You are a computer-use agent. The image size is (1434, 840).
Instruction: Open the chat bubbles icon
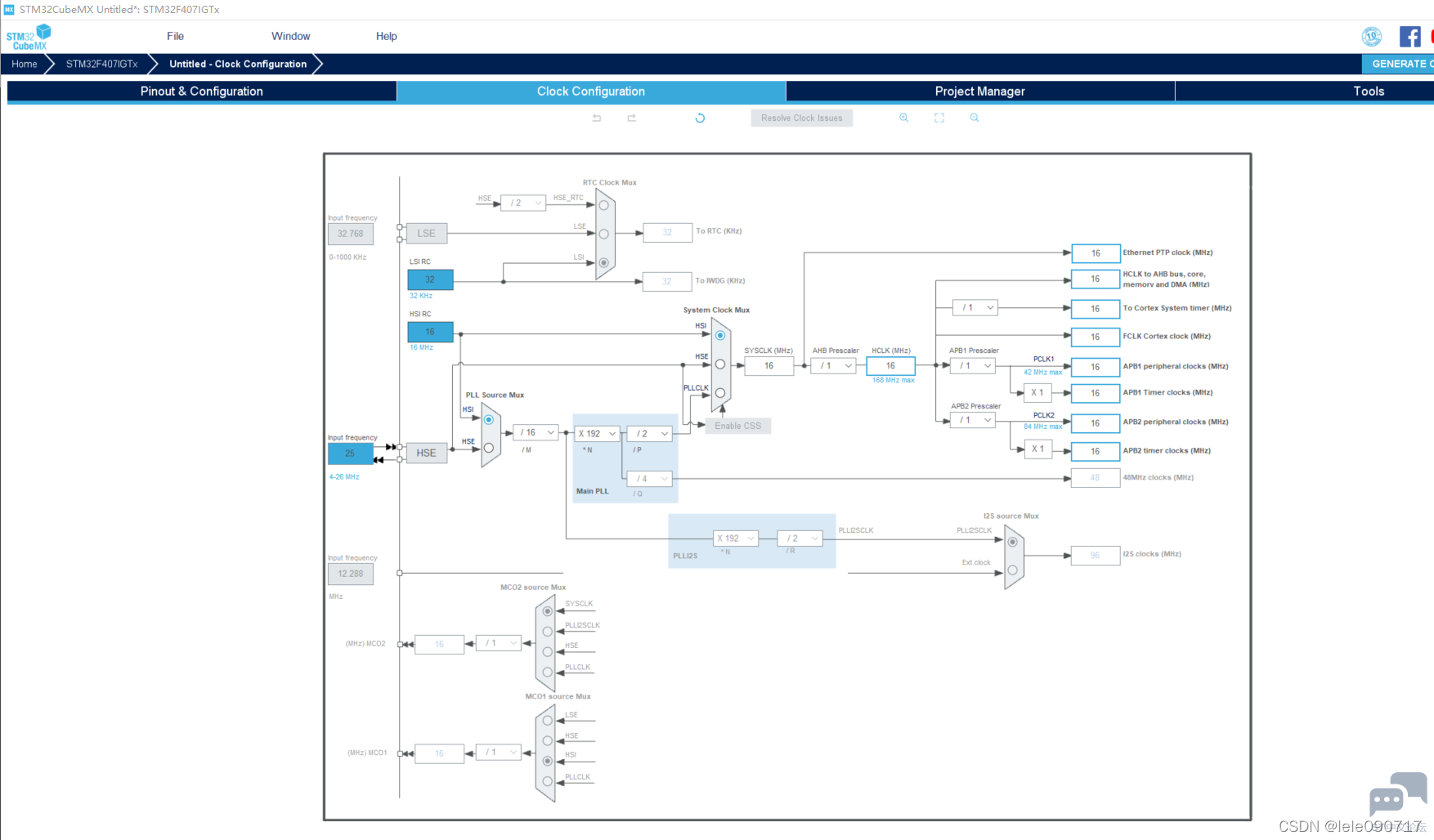1398,793
